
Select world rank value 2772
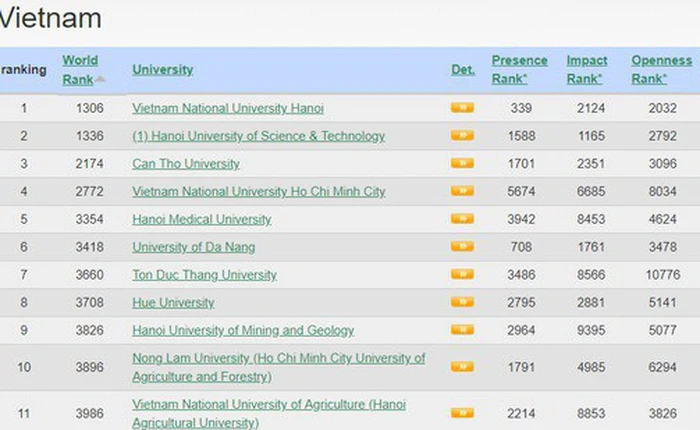point(89,192)
